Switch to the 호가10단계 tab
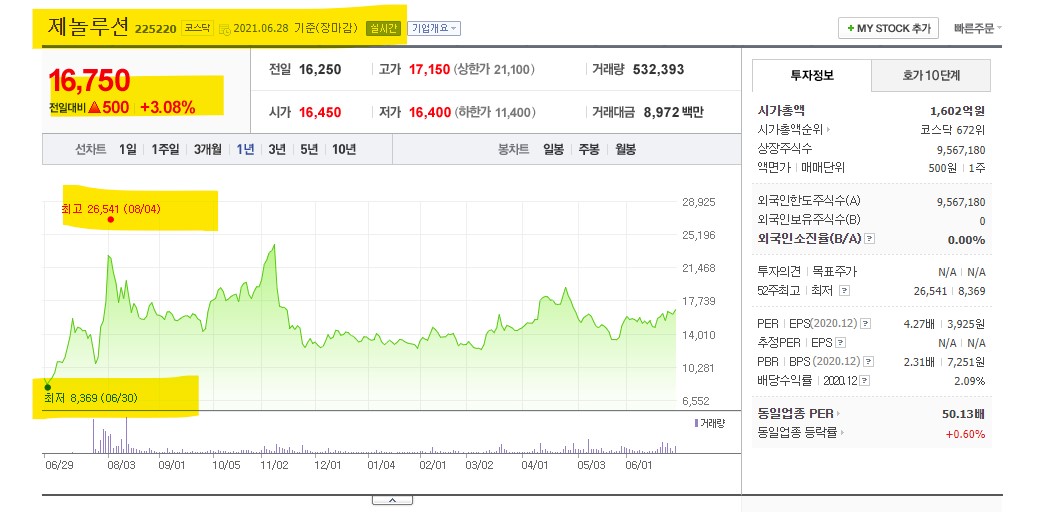This screenshot has width=1043, height=512. (x=931, y=75)
